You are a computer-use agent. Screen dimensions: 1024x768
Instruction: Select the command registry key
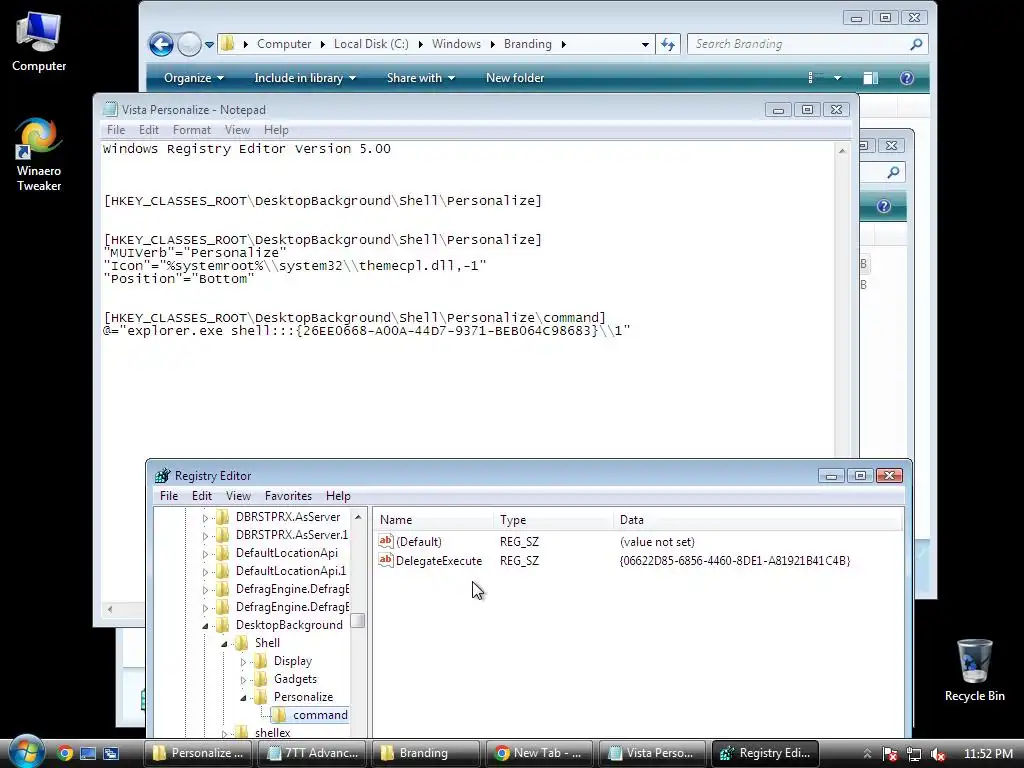[x=319, y=715]
